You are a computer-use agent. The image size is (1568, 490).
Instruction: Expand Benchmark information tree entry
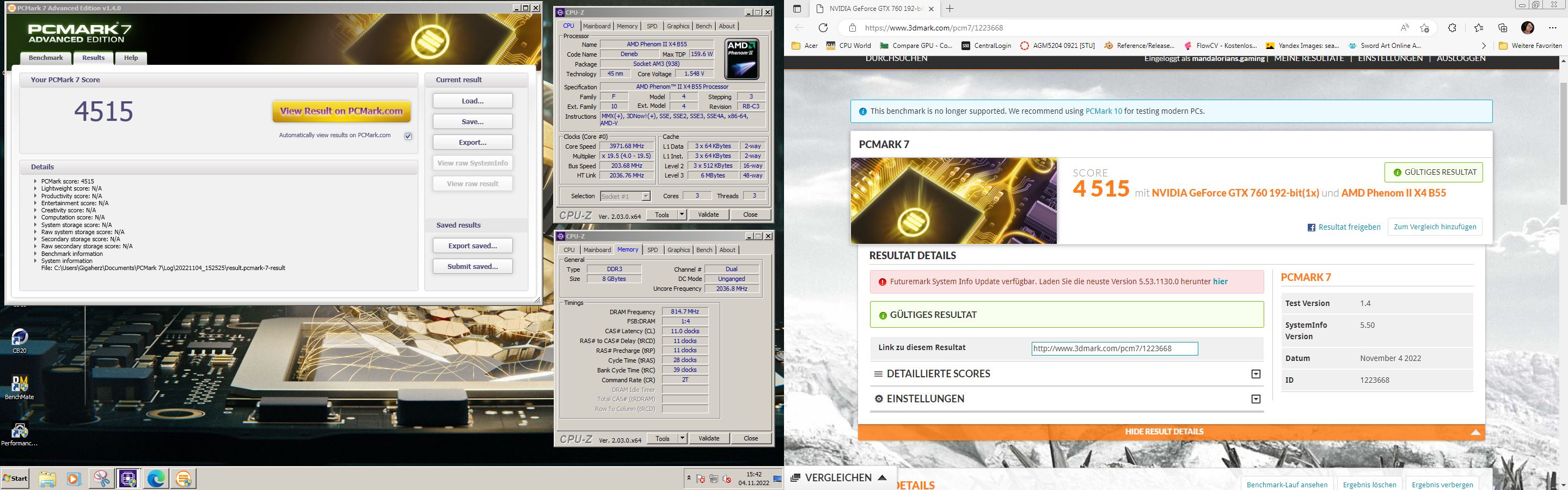point(36,254)
